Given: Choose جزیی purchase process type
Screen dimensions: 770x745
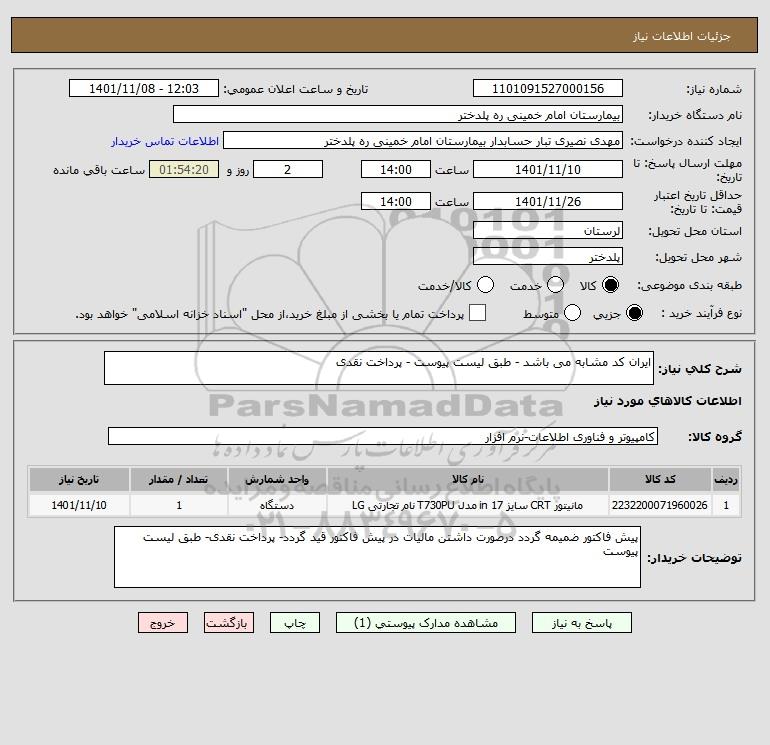Looking at the screenshot, I should 634,313.
